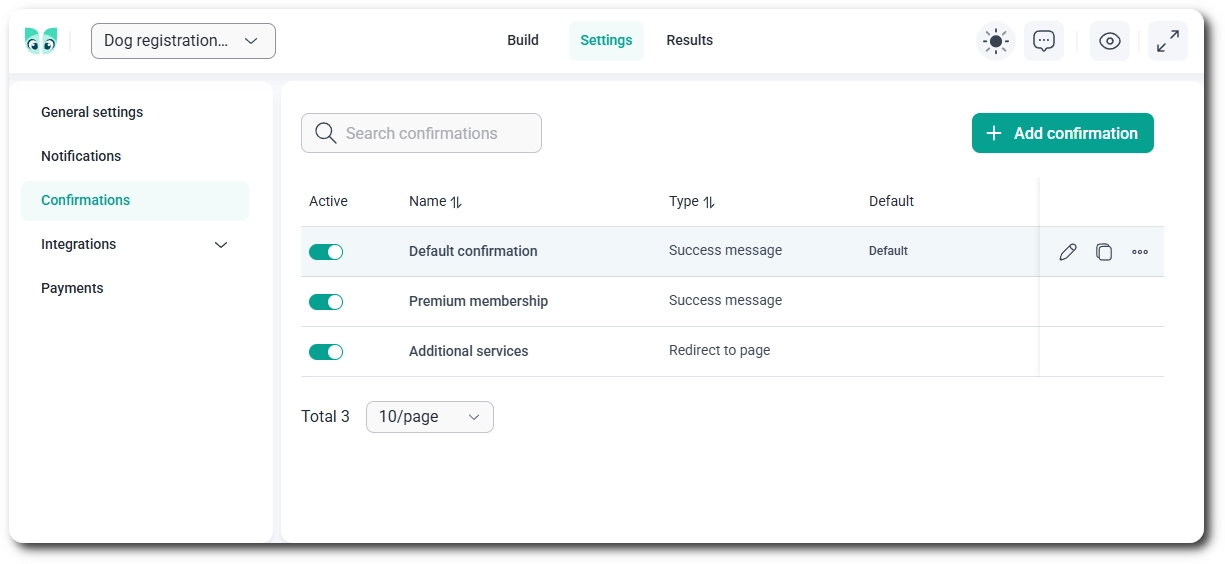
Task: Click the owl logo icon
Action: click(41, 41)
